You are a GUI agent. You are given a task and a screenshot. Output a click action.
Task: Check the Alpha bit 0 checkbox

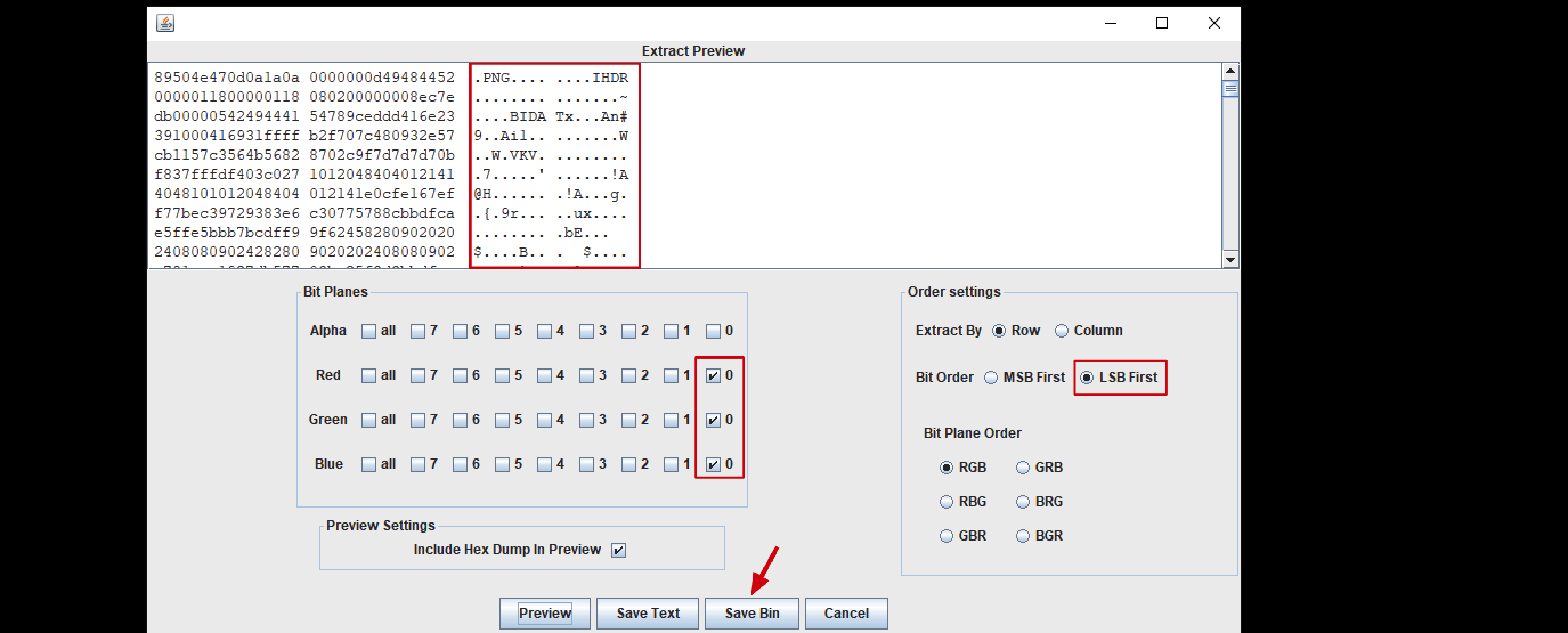(x=713, y=331)
